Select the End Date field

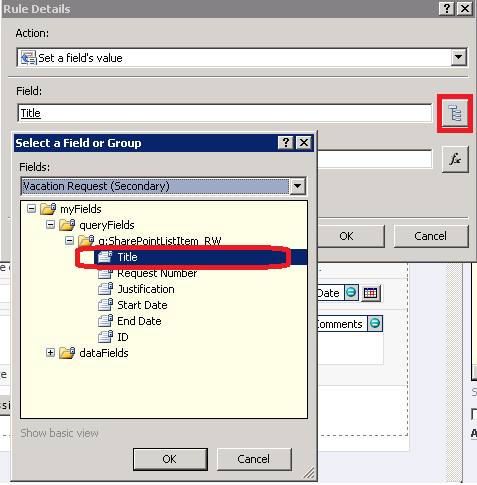[x=139, y=321]
